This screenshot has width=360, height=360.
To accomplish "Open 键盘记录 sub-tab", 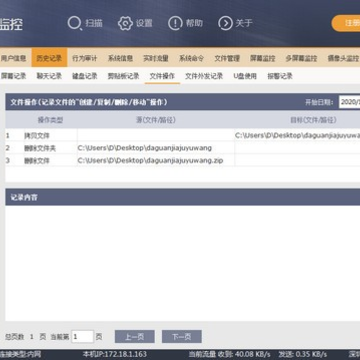I will (85, 76).
